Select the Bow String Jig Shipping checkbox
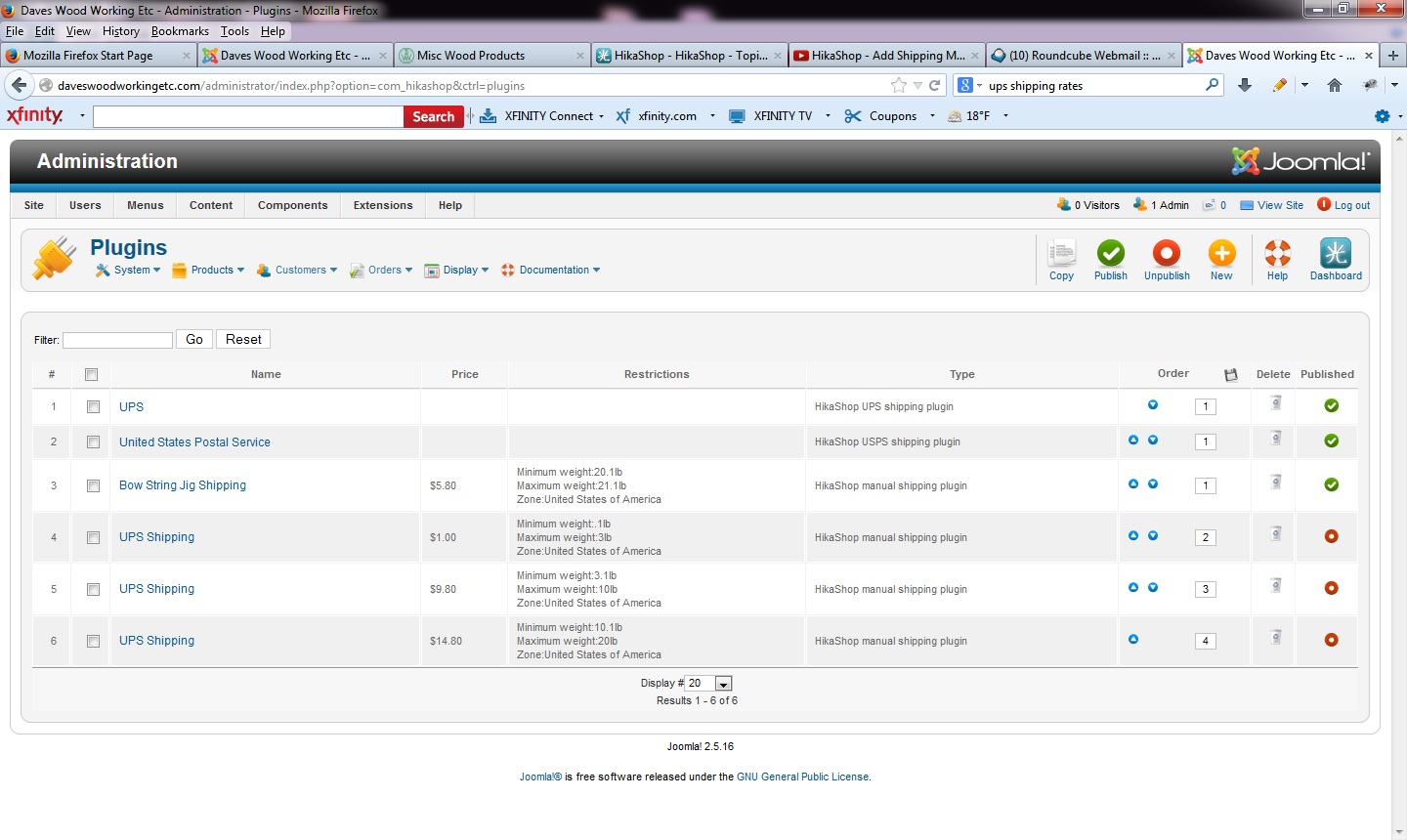 93,485
